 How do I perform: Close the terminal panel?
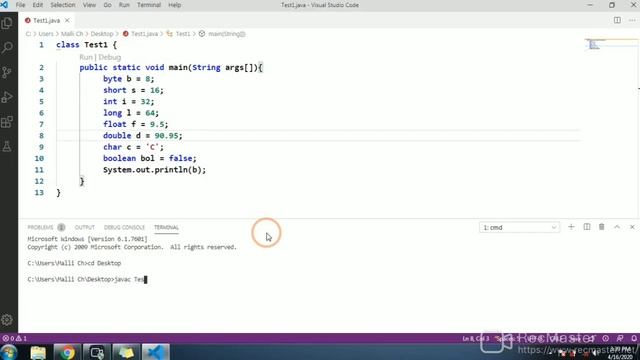point(632,227)
